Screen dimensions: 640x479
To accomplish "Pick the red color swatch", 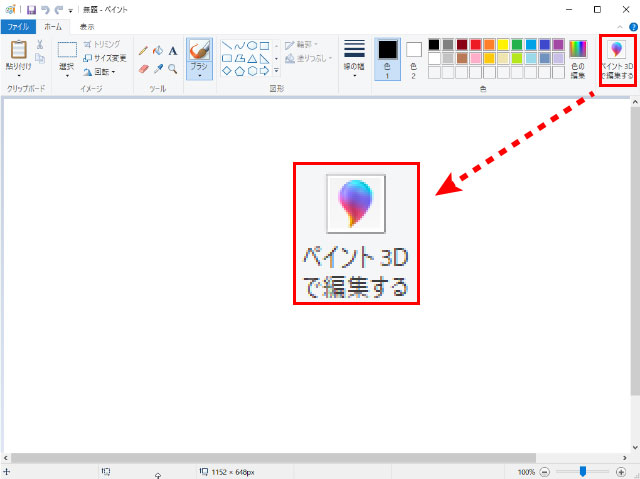I will click(x=476, y=44).
